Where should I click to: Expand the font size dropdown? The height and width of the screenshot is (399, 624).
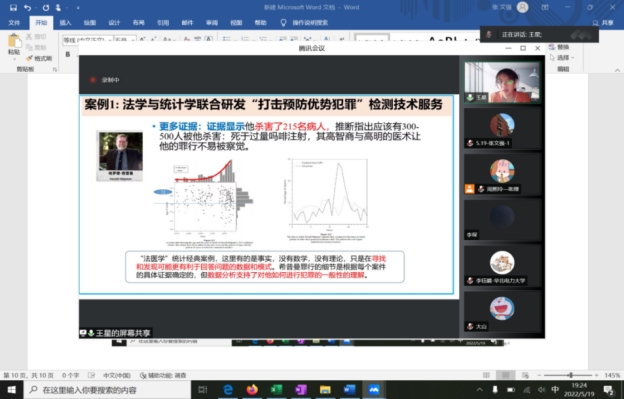click(125, 40)
